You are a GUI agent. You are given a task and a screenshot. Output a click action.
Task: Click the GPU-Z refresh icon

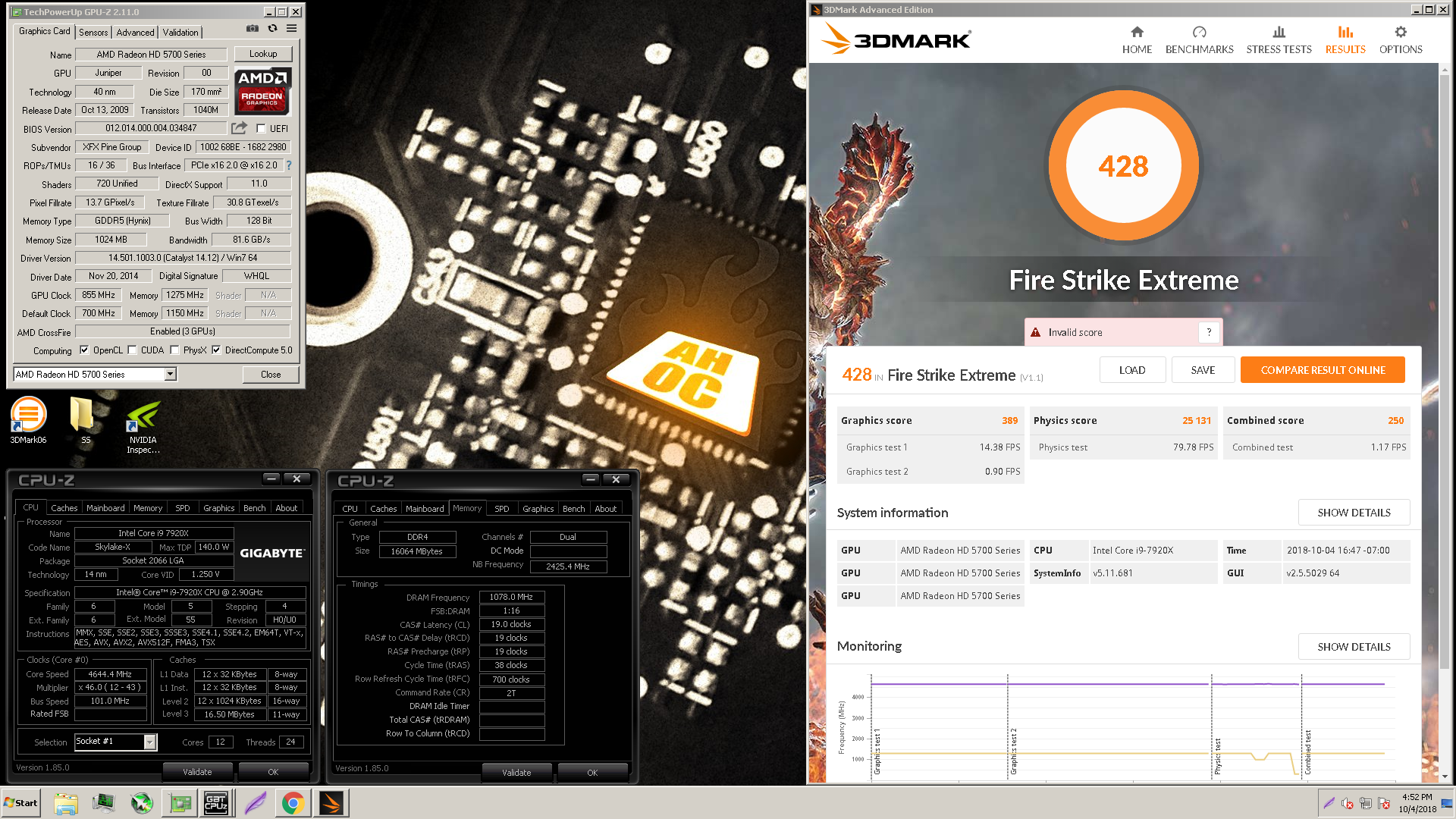pyautogui.click(x=273, y=29)
